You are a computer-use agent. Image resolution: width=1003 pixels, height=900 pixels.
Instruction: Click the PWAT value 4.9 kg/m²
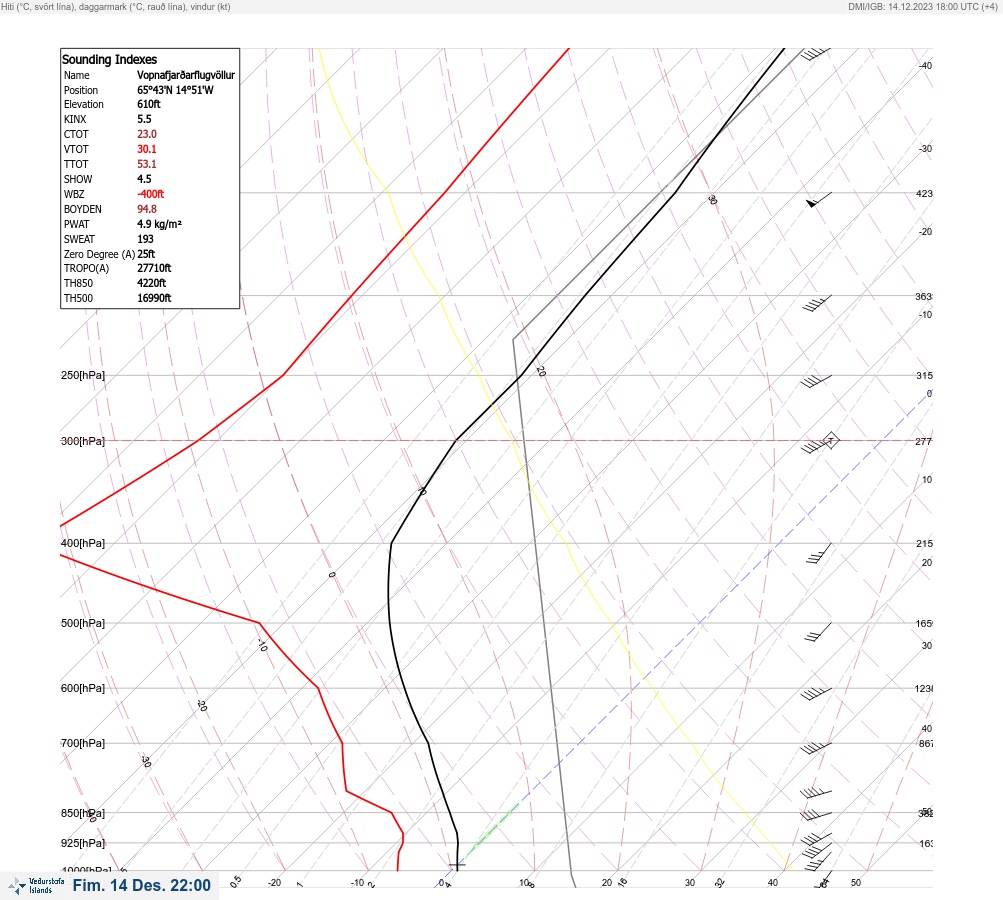tap(160, 224)
